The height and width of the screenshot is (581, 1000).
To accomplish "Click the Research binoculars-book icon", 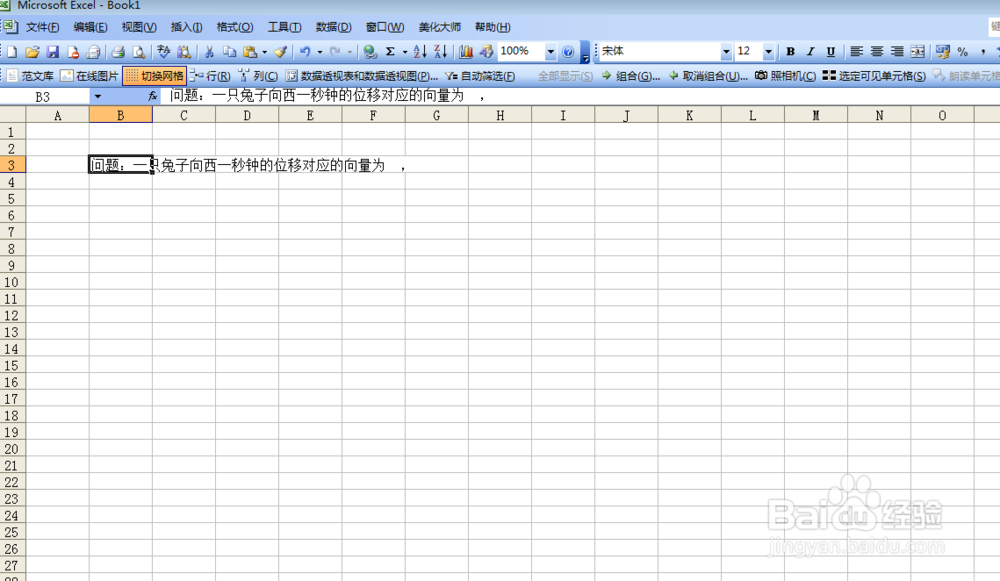I will point(184,52).
